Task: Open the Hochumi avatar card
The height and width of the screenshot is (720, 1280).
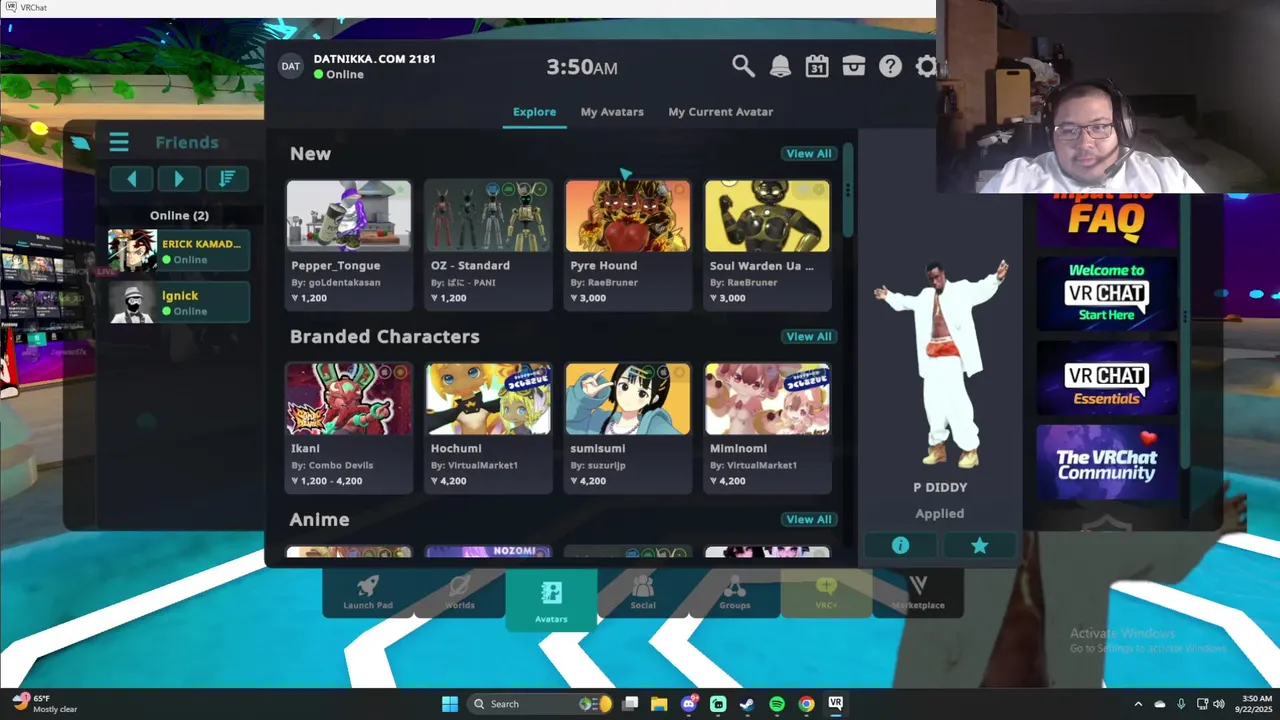Action: [x=488, y=427]
